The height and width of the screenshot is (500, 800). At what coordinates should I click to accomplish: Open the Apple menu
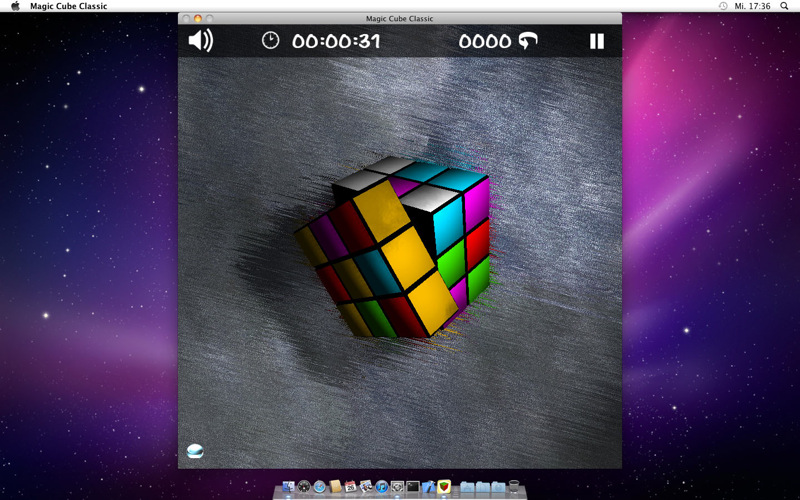[x=15, y=6]
